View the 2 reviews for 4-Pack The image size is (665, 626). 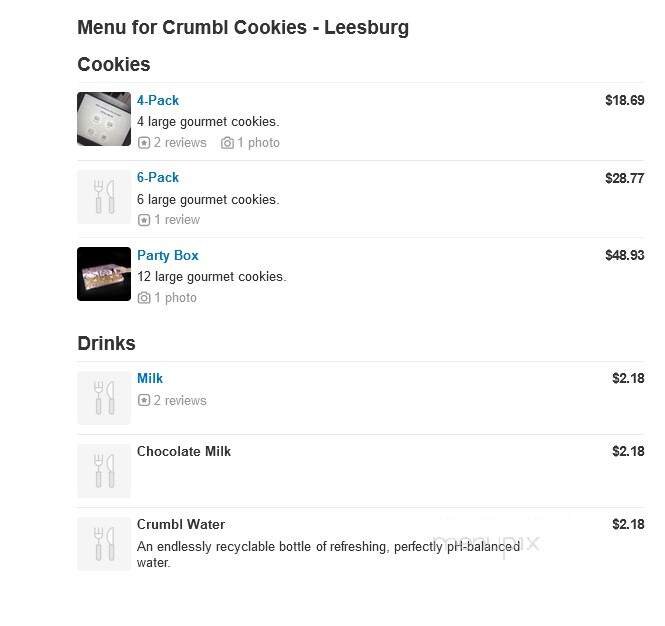pyautogui.click(x=180, y=143)
